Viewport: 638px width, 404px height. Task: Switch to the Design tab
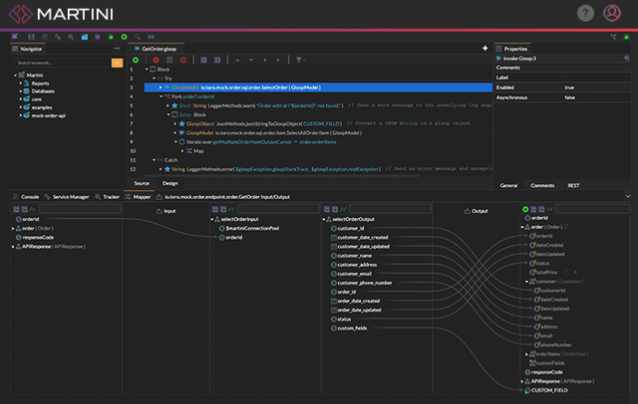pos(170,183)
